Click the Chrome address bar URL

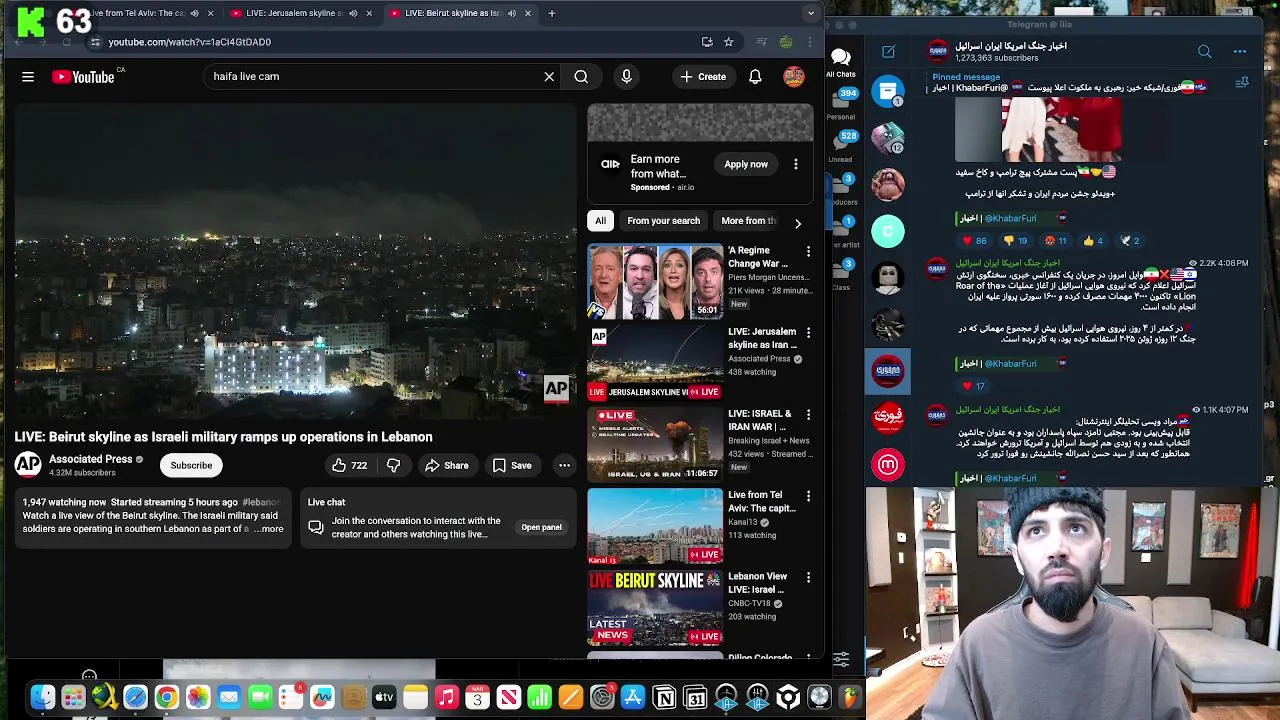tap(190, 42)
